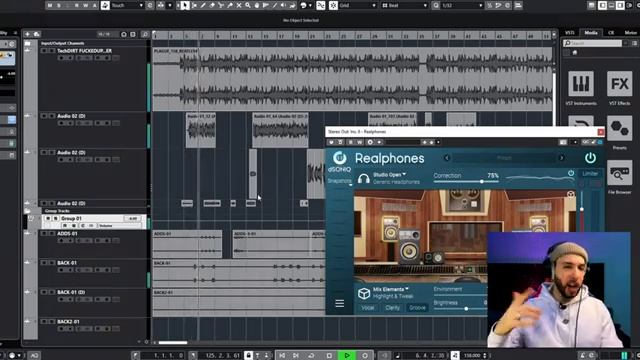Click the Quantize Q icon in toolbar
The image size is (640, 360).
point(436,5)
